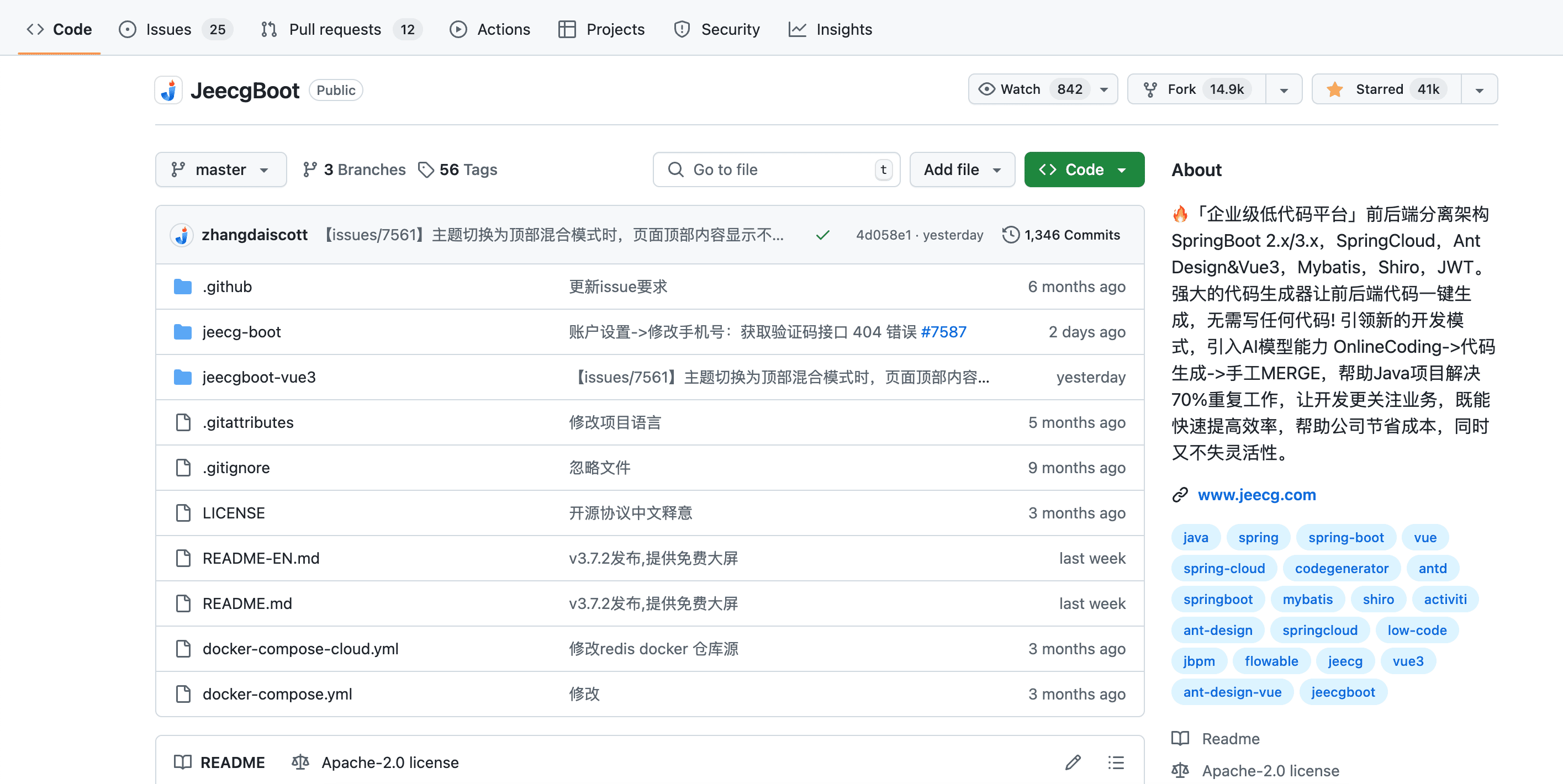The height and width of the screenshot is (784, 1563).
Task: Open the www.jeecg.com website link
Action: click(x=1256, y=494)
